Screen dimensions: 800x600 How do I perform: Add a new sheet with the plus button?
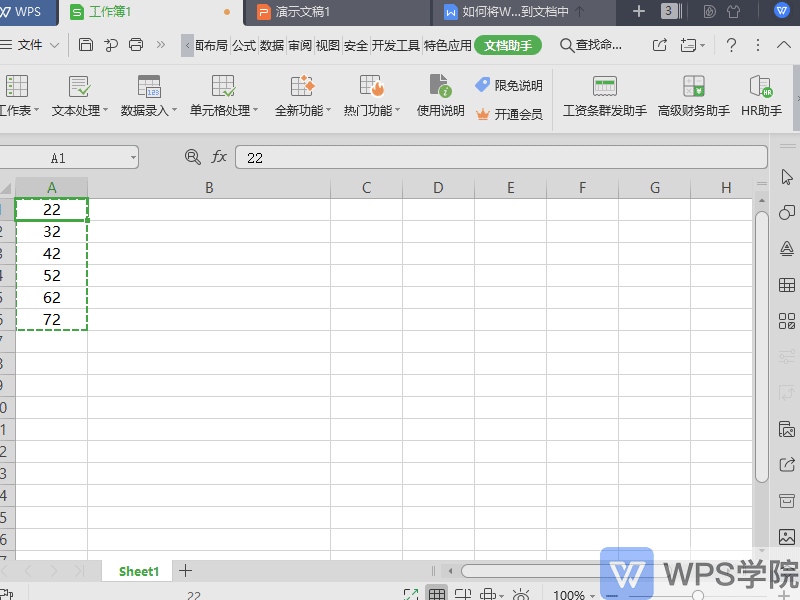pyautogui.click(x=185, y=570)
